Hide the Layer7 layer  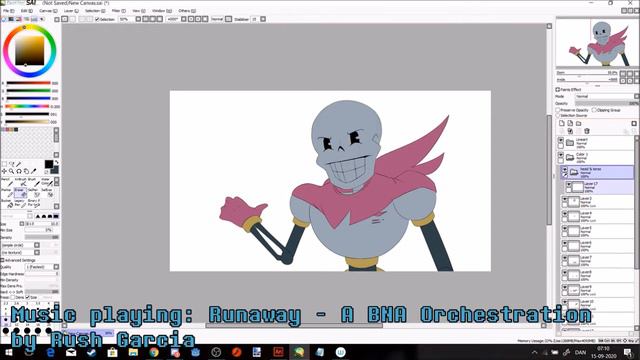point(565,258)
